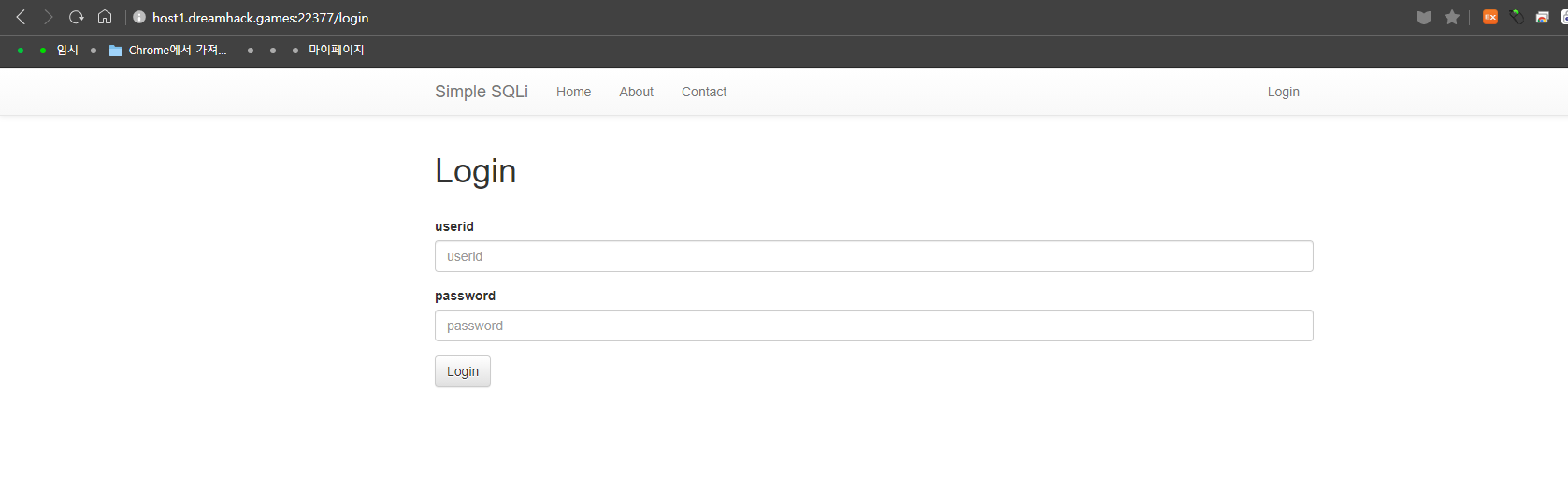Submit the form with the Login button
The height and width of the screenshot is (492, 1568).
click(x=463, y=371)
